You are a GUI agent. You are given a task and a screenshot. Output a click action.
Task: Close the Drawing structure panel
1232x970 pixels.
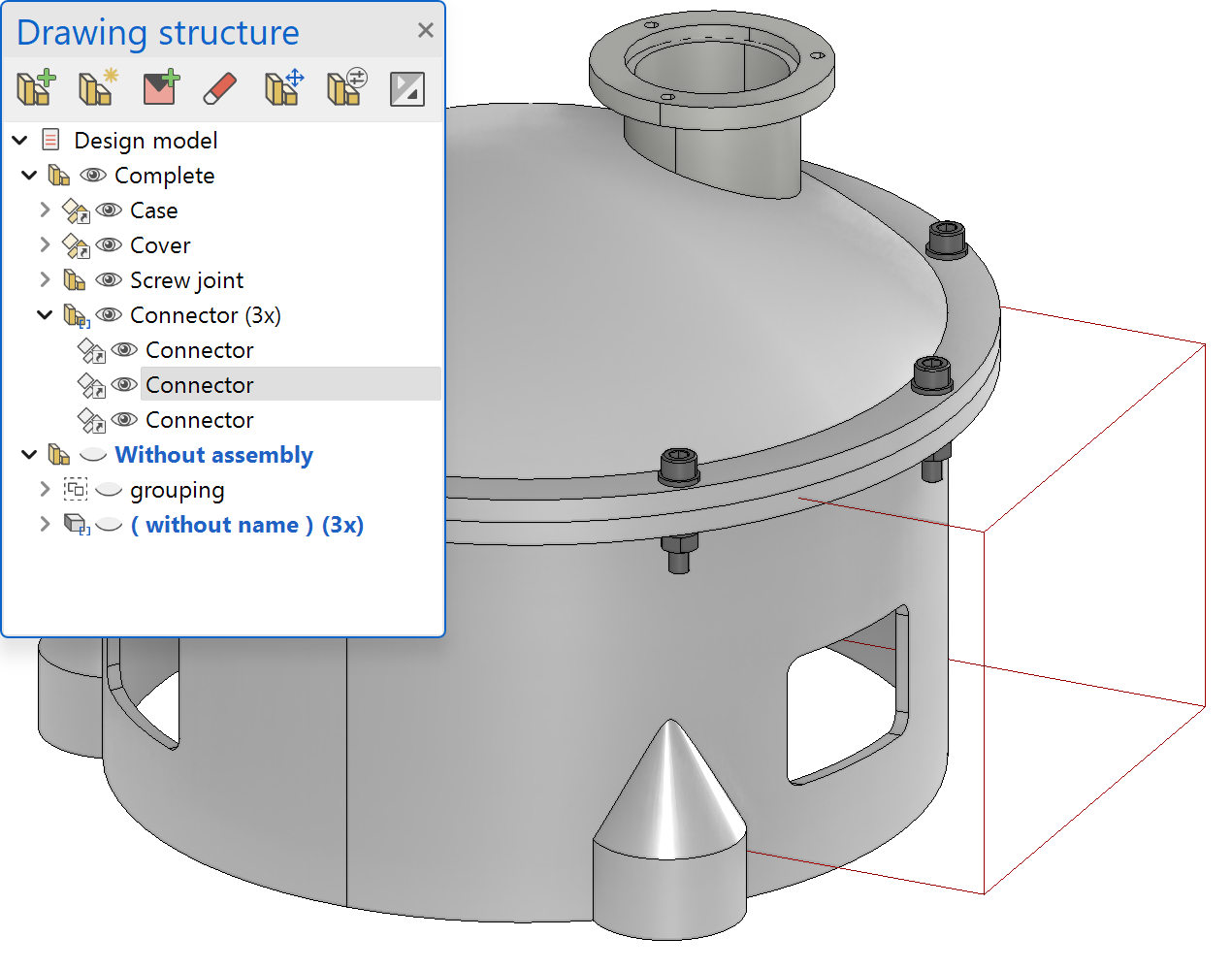[x=425, y=31]
